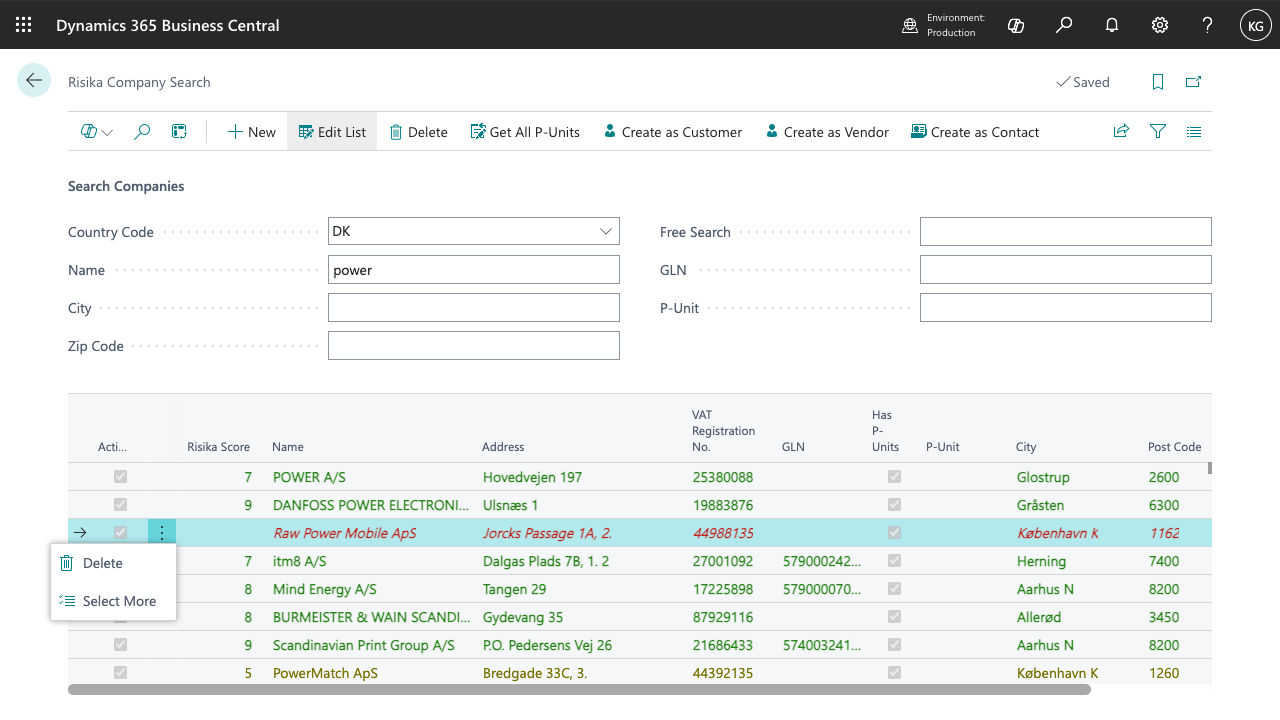Click the horizontal scrollbar under the list
1280x720 pixels.
pos(579,689)
